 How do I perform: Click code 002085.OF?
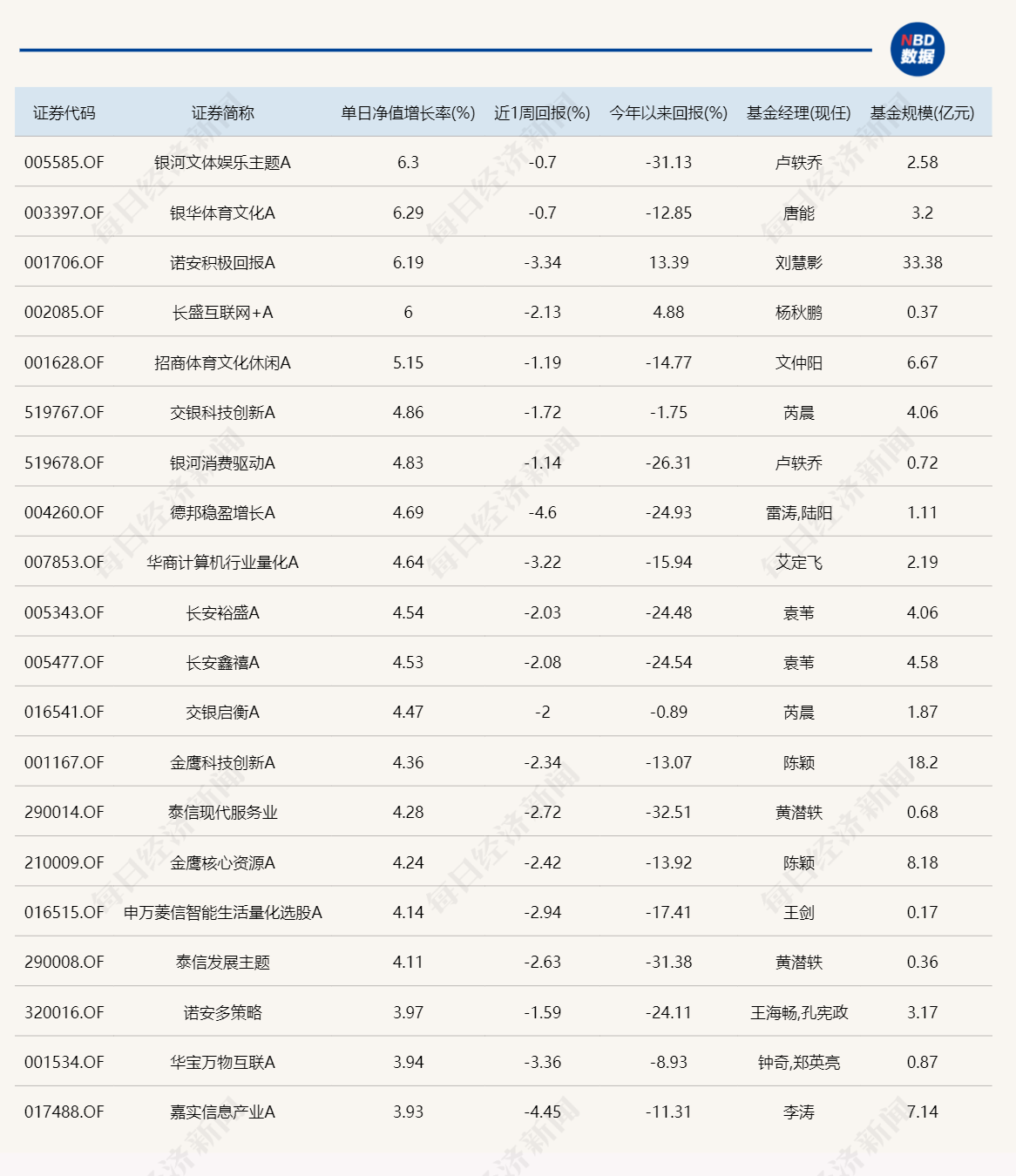[64, 313]
